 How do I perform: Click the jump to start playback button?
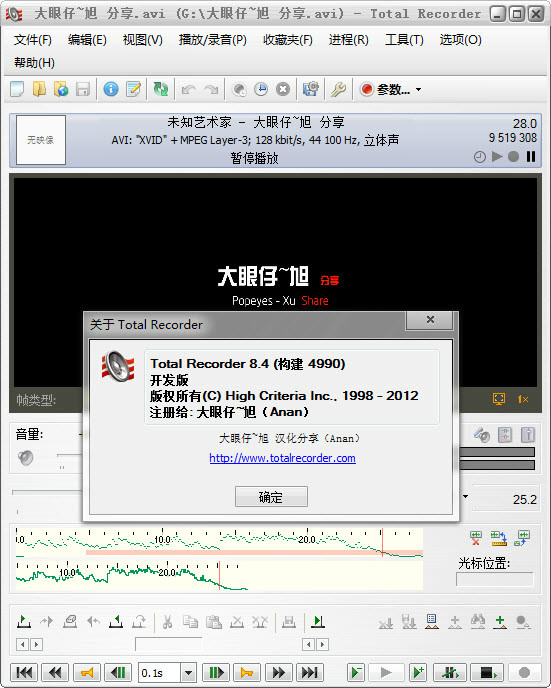click(x=24, y=672)
